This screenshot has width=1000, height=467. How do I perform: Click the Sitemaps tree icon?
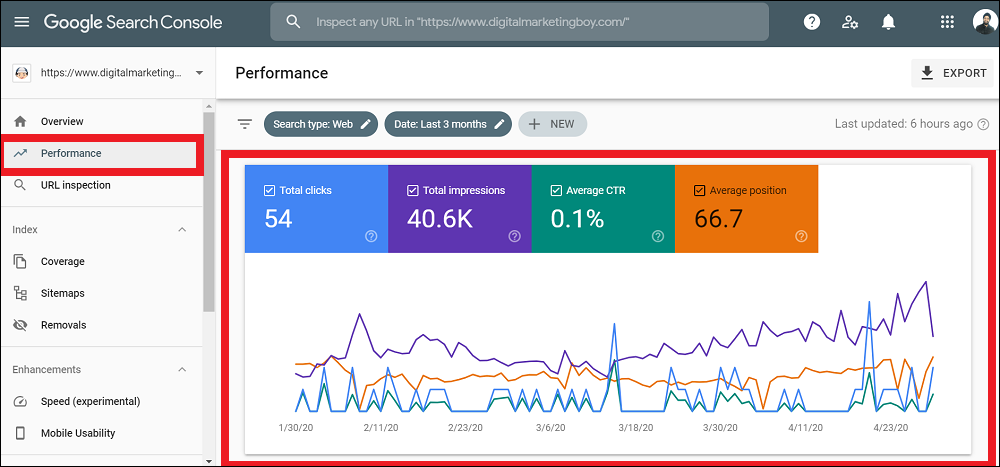tap(20, 293)
